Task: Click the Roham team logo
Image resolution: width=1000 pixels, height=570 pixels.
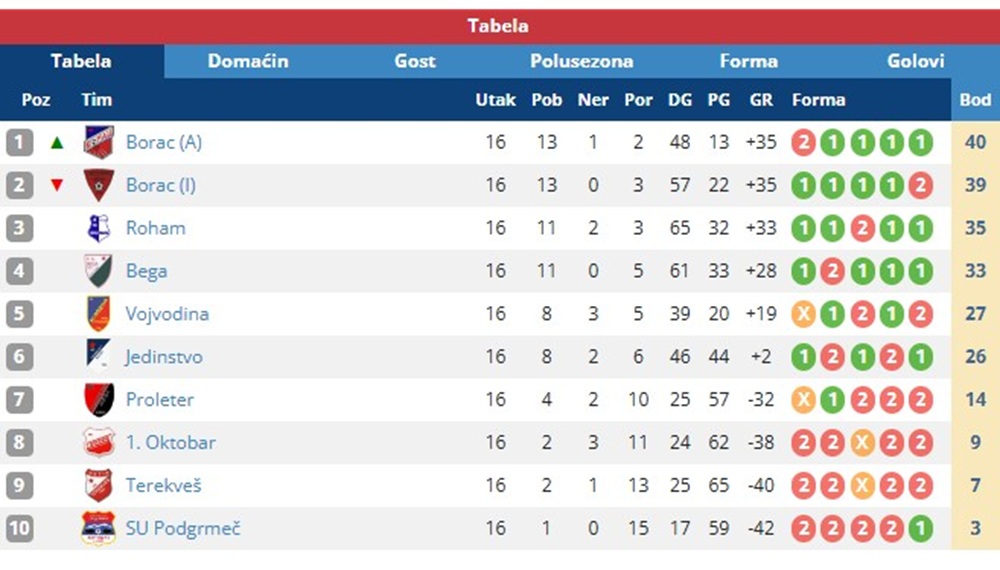Action: (x=99, y=228)
